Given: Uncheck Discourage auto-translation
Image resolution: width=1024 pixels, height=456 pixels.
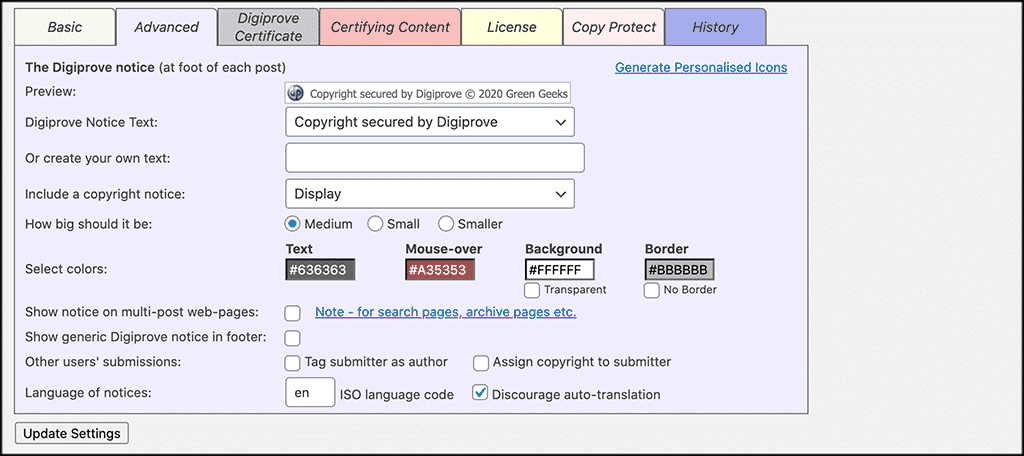Looking at the screenshot, I should point(480,393).
